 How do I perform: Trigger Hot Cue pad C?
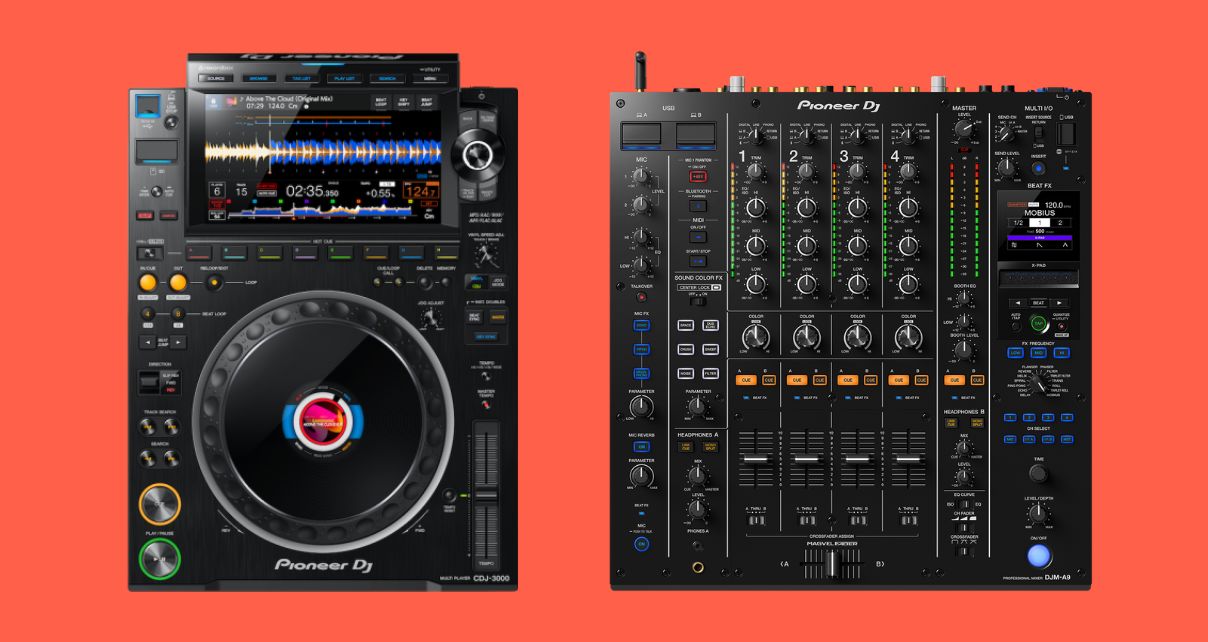270,253
